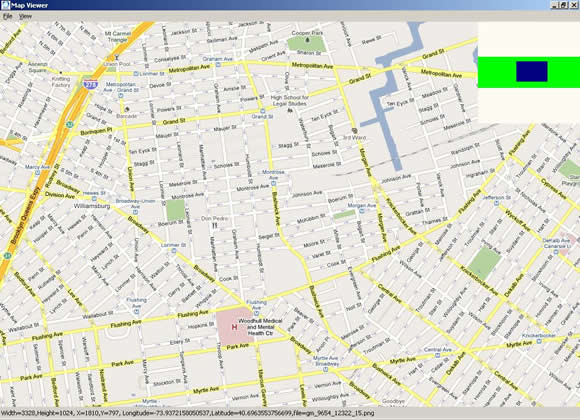
Task: Click the Barcade place marker icon
Action: tap(127, 109)
